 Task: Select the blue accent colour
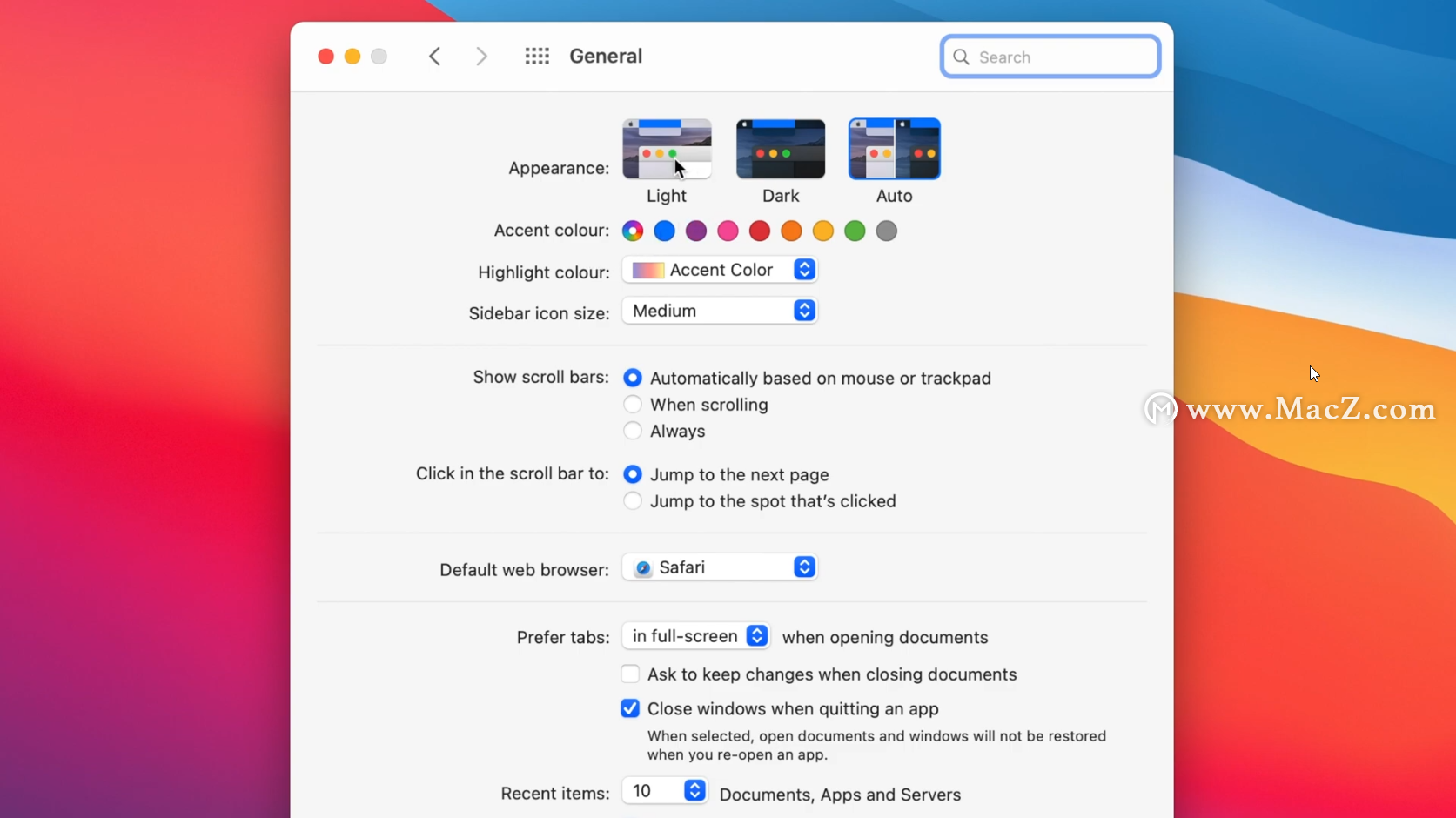click(664, 231)
